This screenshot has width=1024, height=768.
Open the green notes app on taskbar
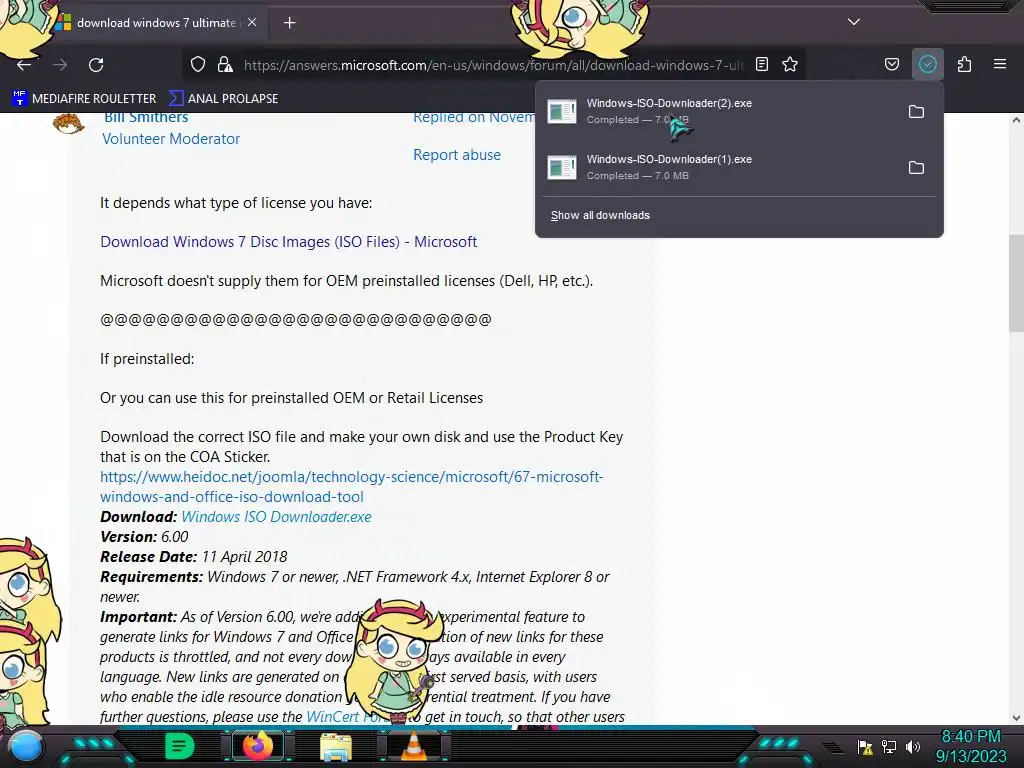[180, 746]
